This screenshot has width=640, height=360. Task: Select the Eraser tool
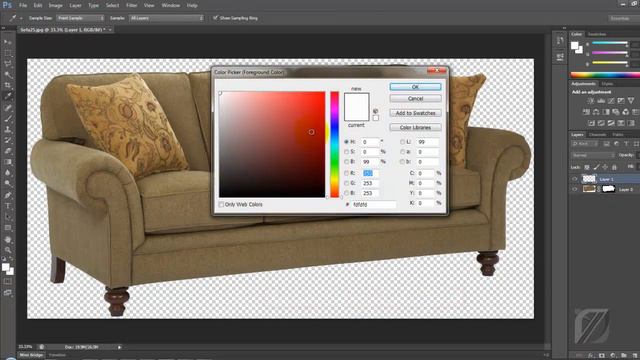[8, 151]
